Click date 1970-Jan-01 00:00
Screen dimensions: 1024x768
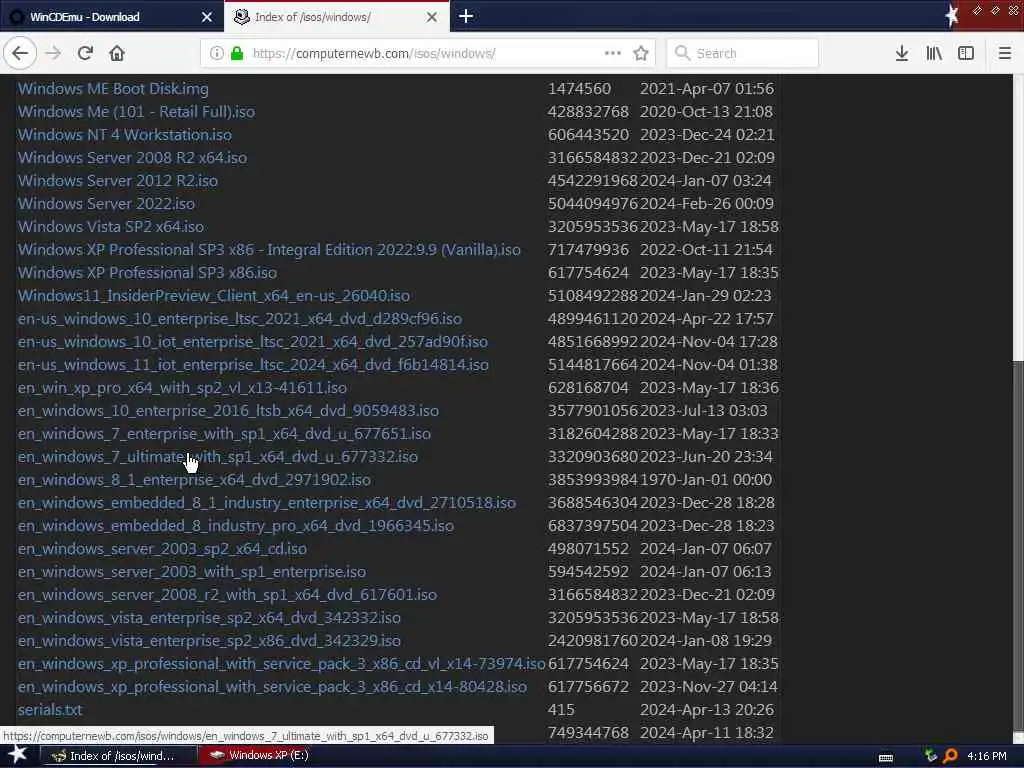706,480
